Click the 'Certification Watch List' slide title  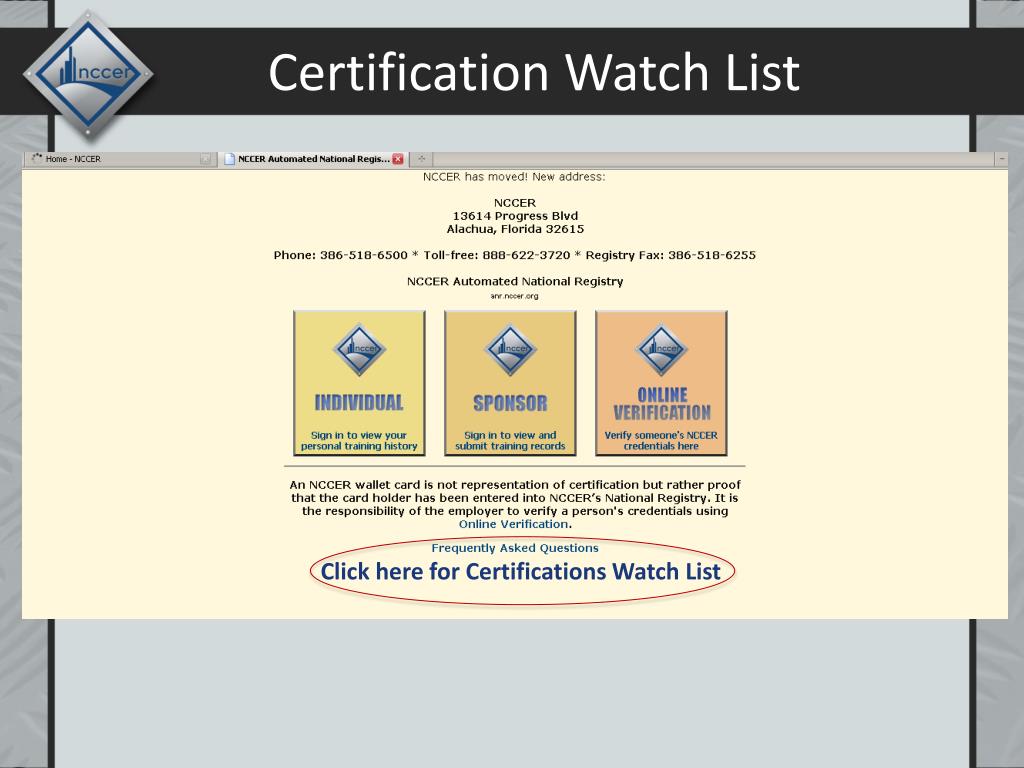[534, 72]
